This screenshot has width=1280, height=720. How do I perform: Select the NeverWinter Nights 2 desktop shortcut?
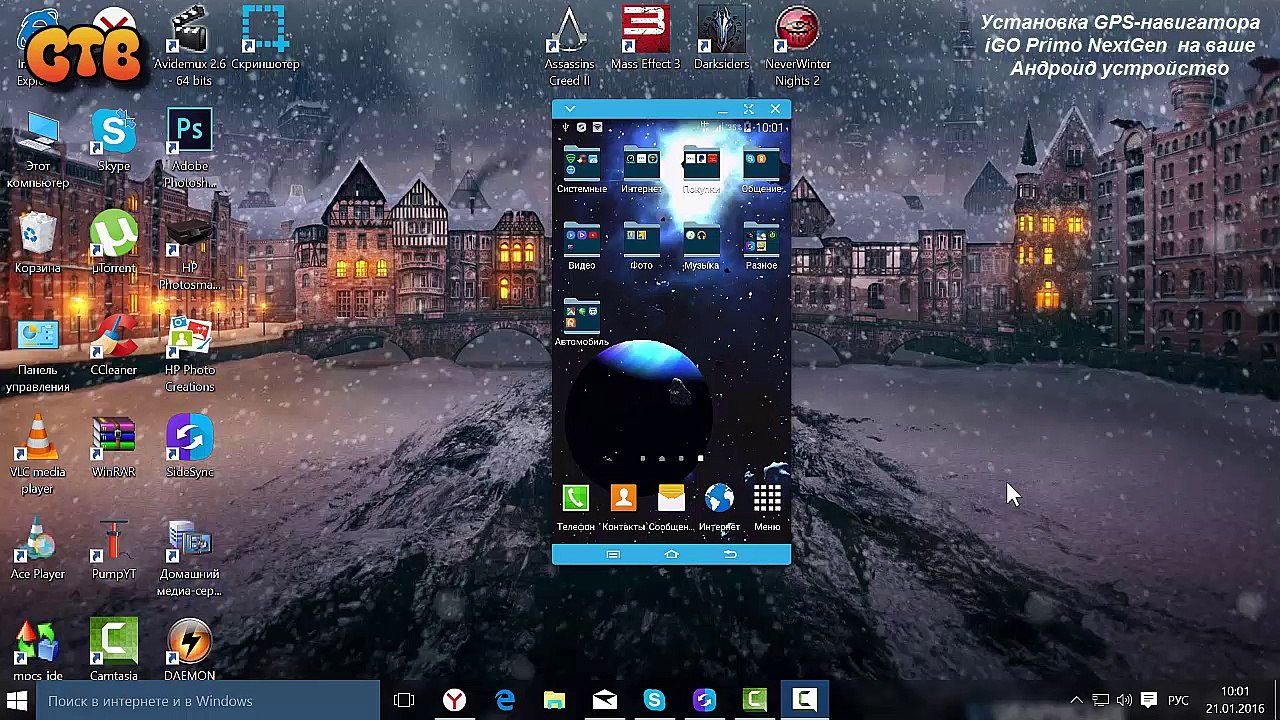(797, 46)
